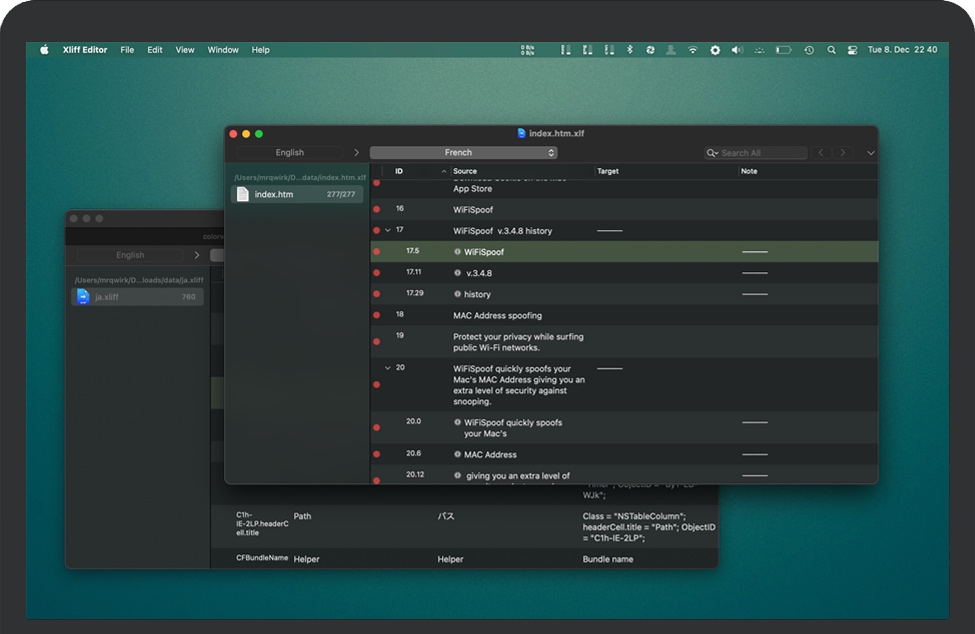Click the English source language button
The width and height of the screenshot is (975, 634).
point(290,153)
